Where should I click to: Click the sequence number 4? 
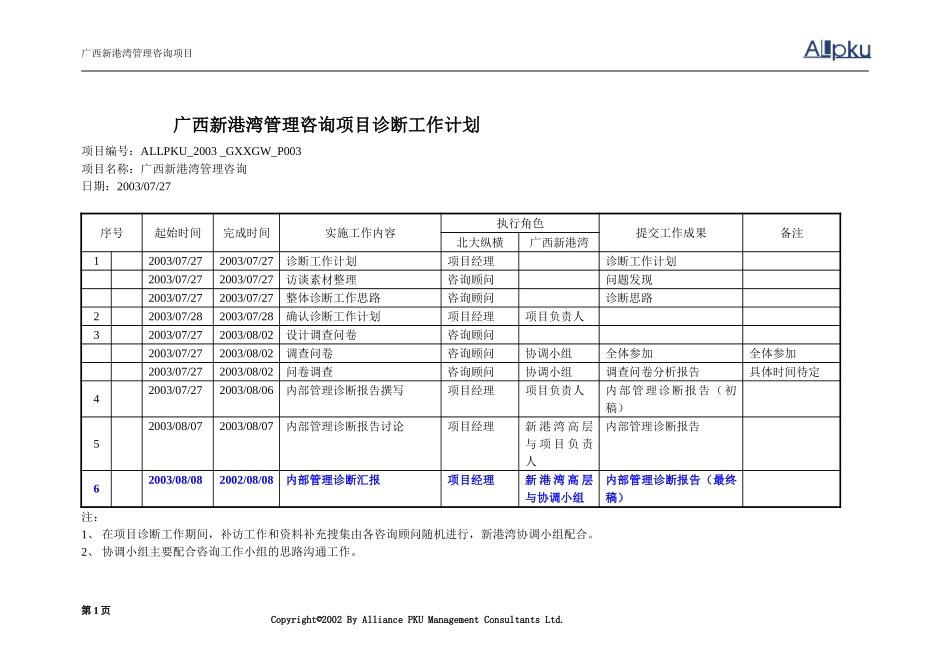(x=96, y=399)
